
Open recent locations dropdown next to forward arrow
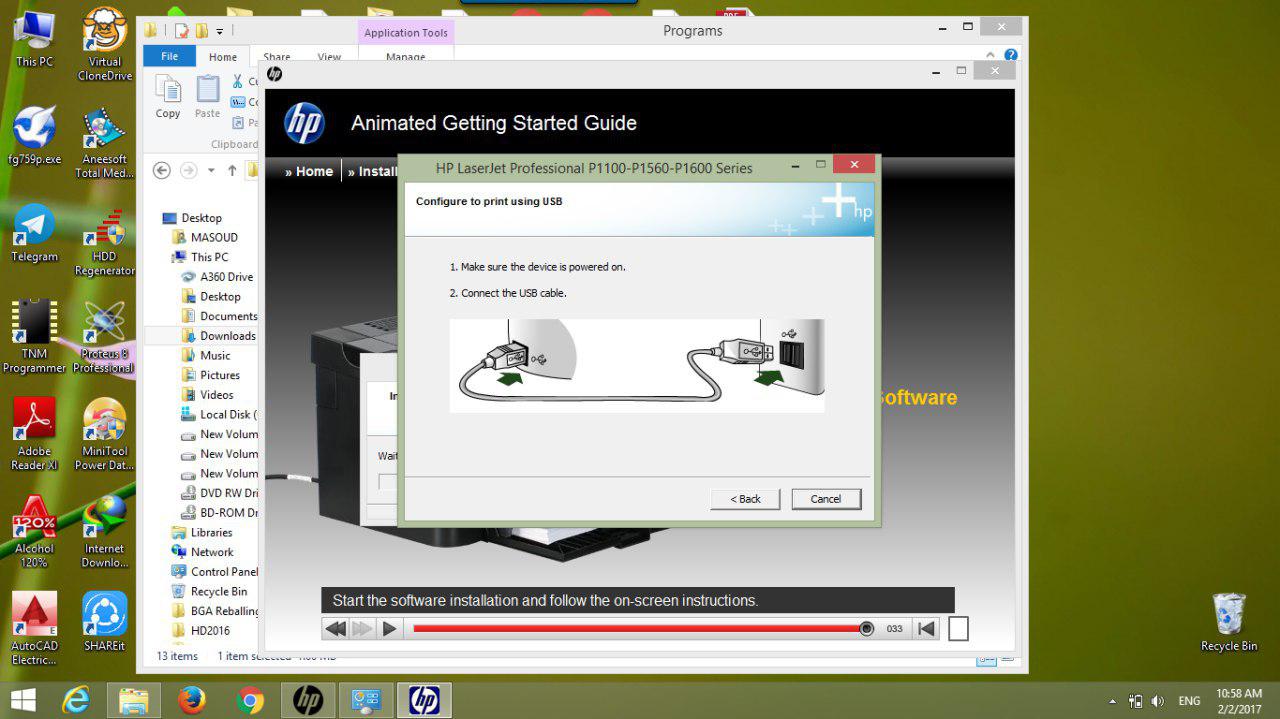[211, 171]
